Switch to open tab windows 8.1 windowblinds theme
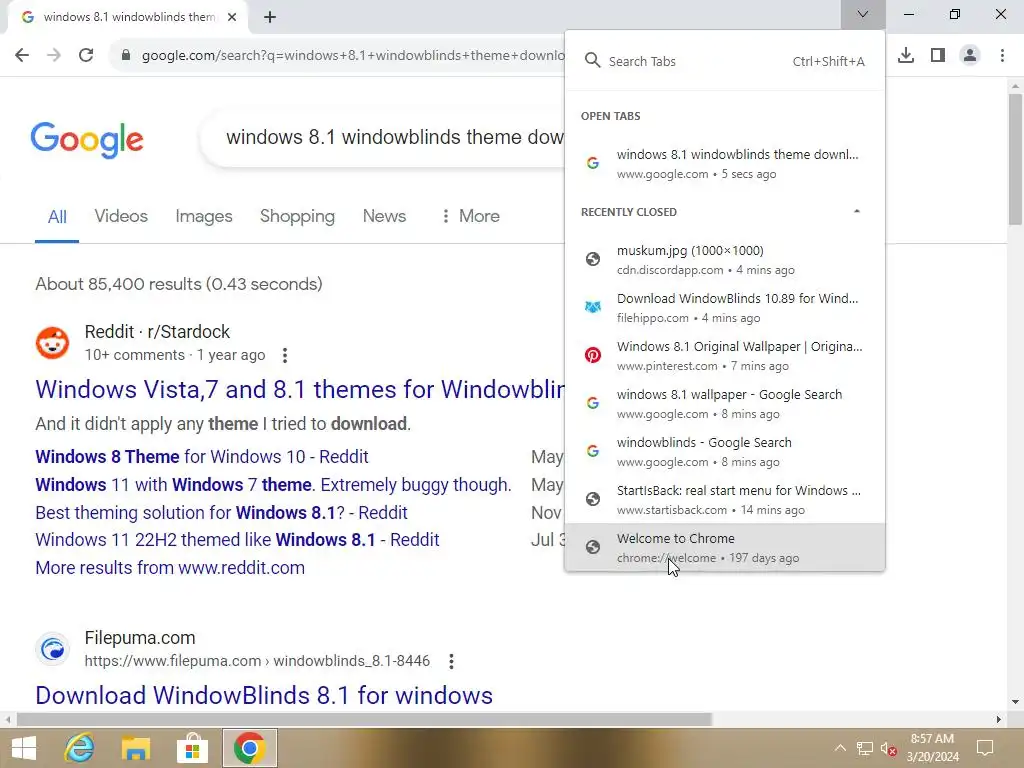 725,164
